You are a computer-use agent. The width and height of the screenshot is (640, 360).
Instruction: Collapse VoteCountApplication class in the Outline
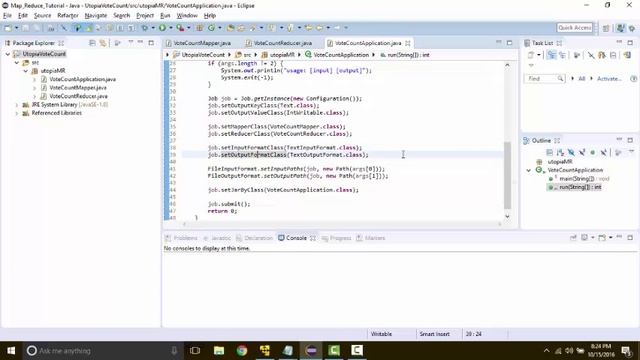pos(529,170)
